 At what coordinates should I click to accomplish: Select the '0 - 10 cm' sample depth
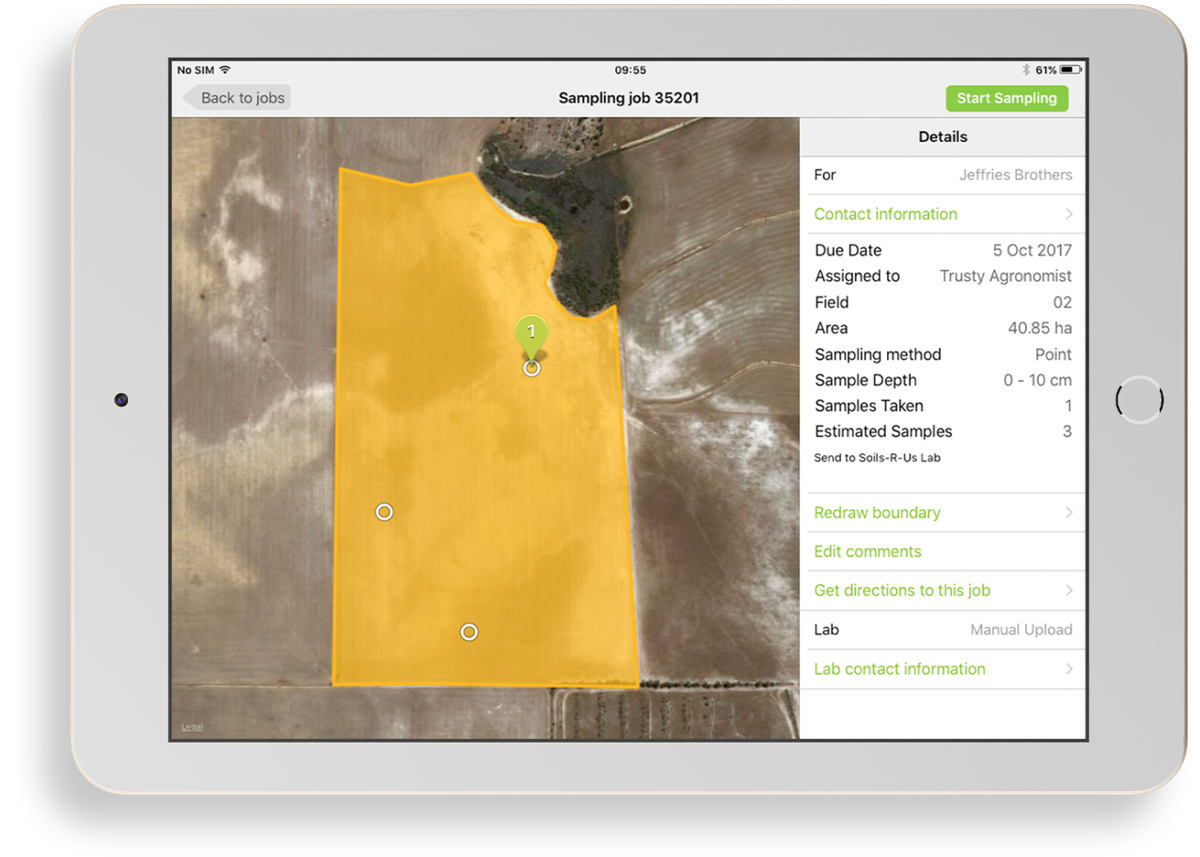[1037, 380]
